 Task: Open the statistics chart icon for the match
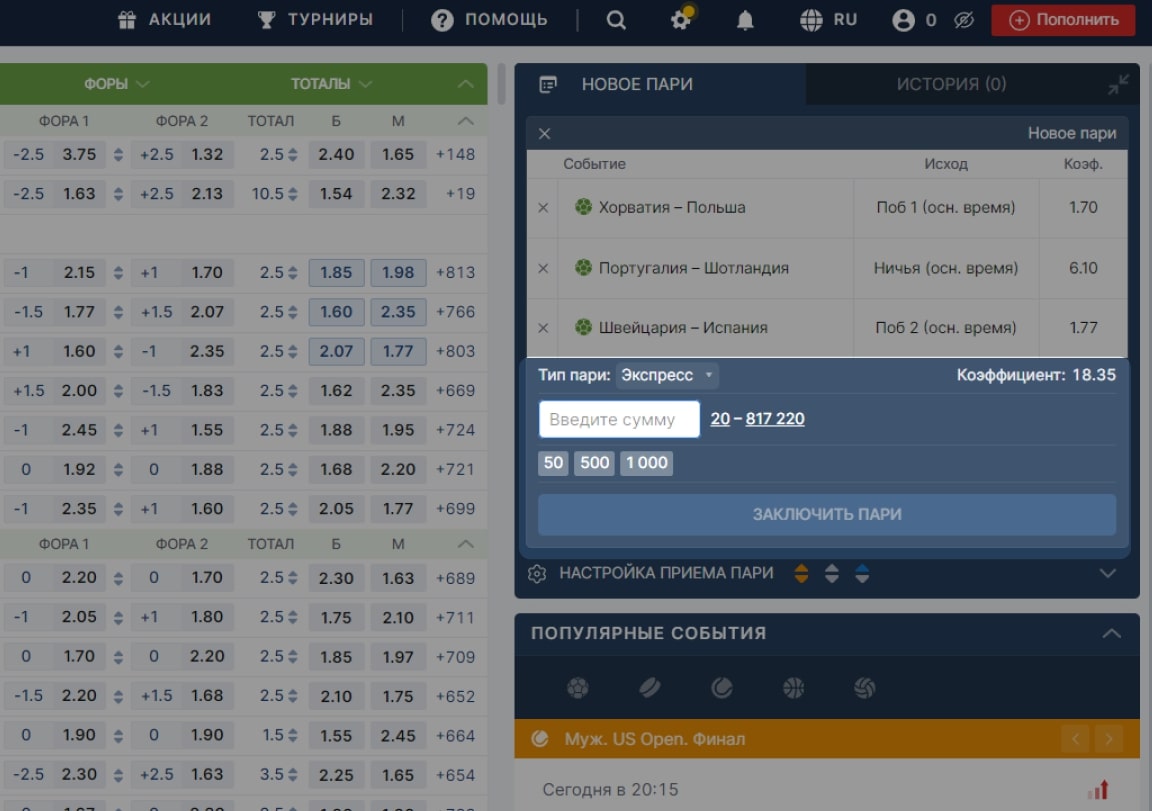coord(1098,790)
